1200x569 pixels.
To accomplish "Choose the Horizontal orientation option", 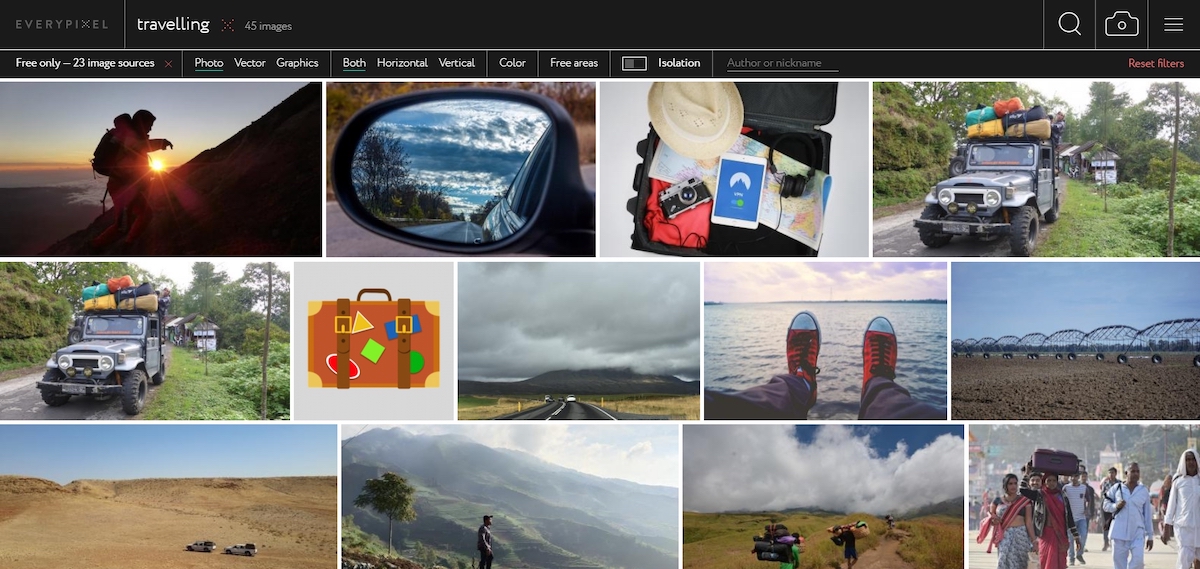I will [402, 63].
